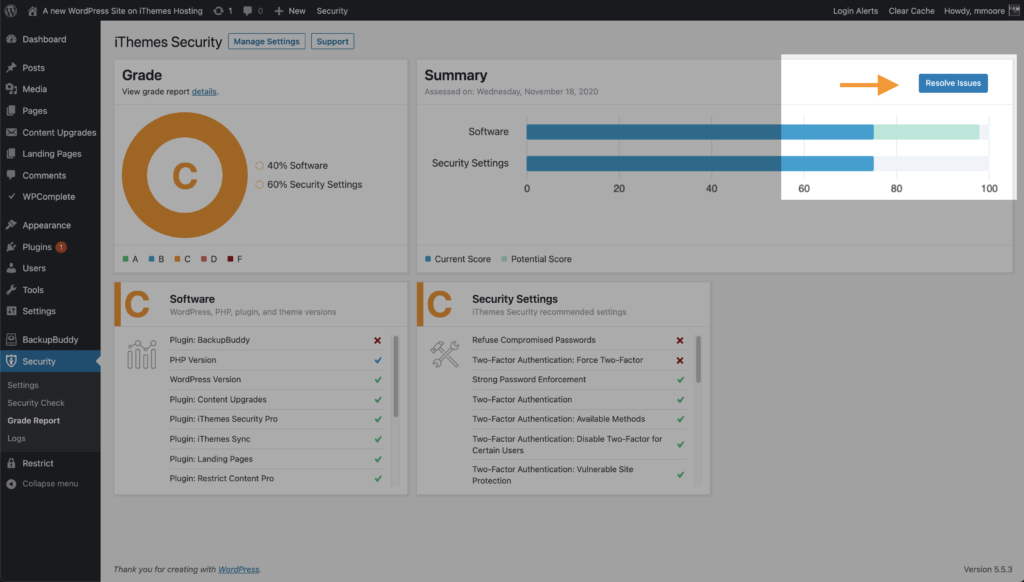
Task: Click the plus New icon in admin bar
Action: pyautogui.click(x=279, y=11)
